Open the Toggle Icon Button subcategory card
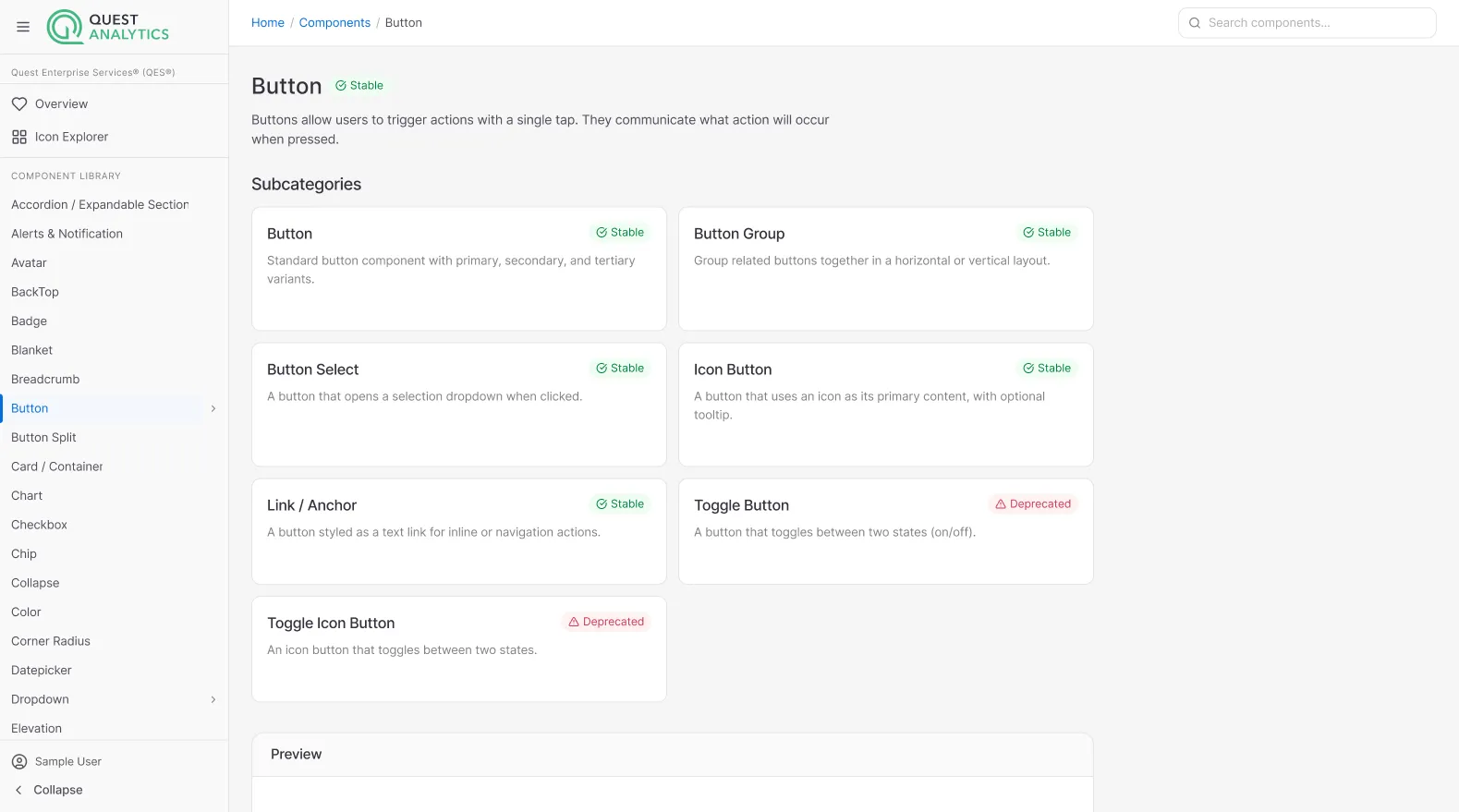 (x=459, y=649)
